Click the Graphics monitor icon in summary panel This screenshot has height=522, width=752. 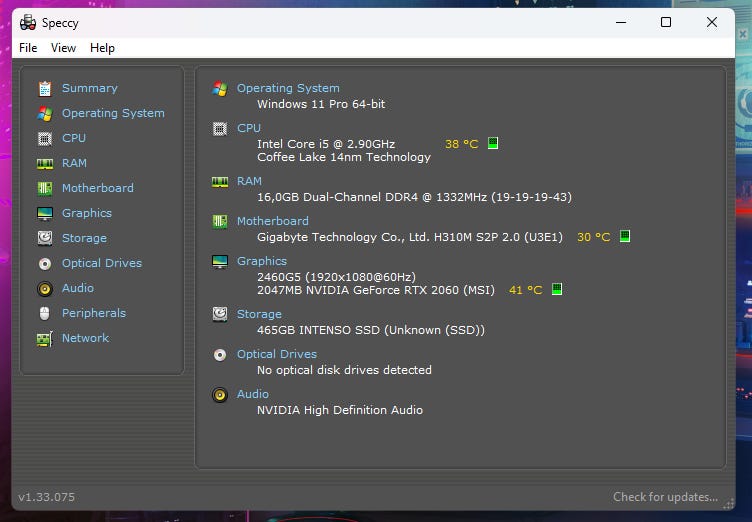tap(220, 261)
